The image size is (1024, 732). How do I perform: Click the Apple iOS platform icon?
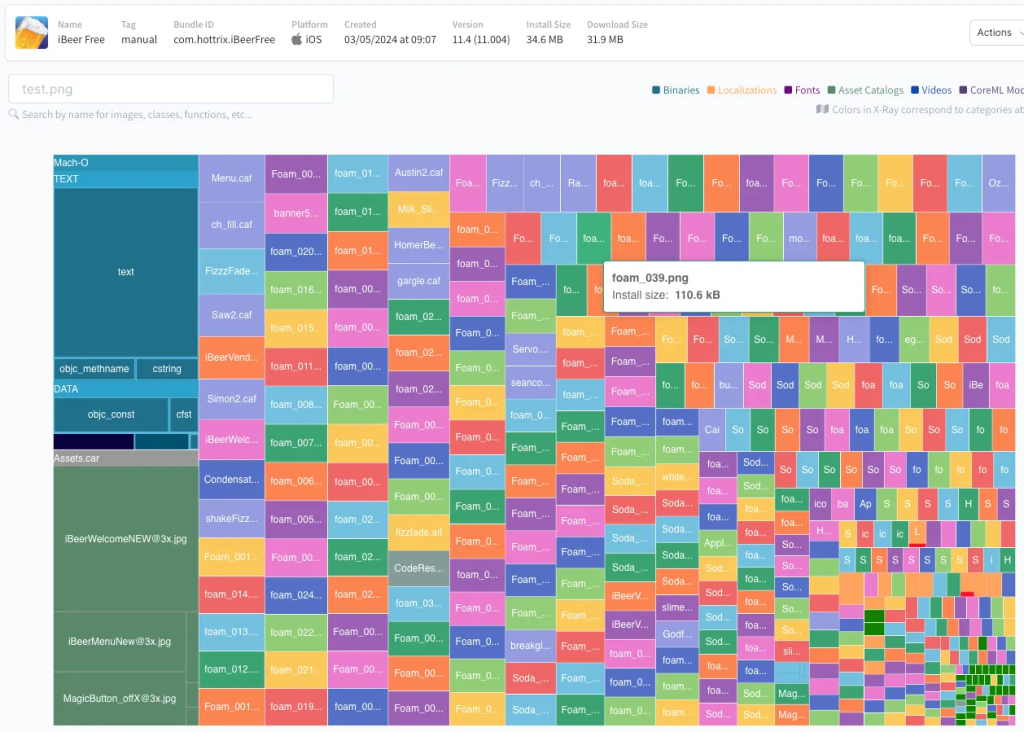click(x=297, y=40)
